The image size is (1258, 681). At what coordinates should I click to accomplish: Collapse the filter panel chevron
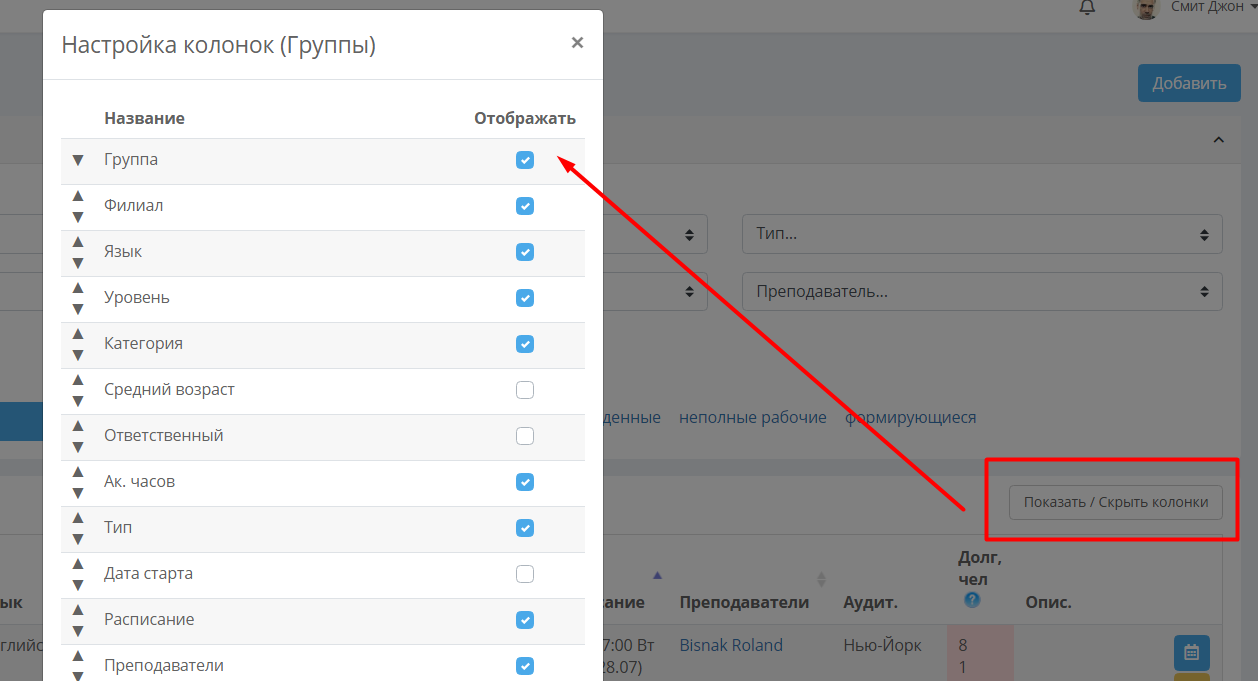(1218, 141)
